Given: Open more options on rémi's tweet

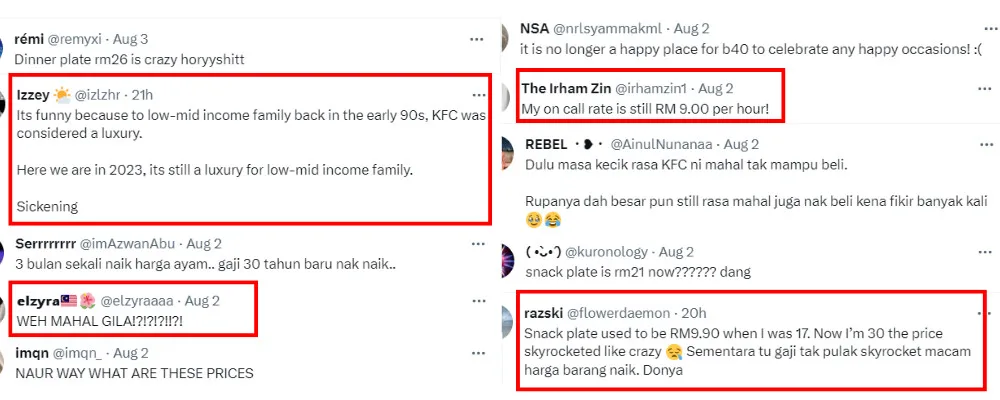Looking at the screenshot, I should pos(478,39).
